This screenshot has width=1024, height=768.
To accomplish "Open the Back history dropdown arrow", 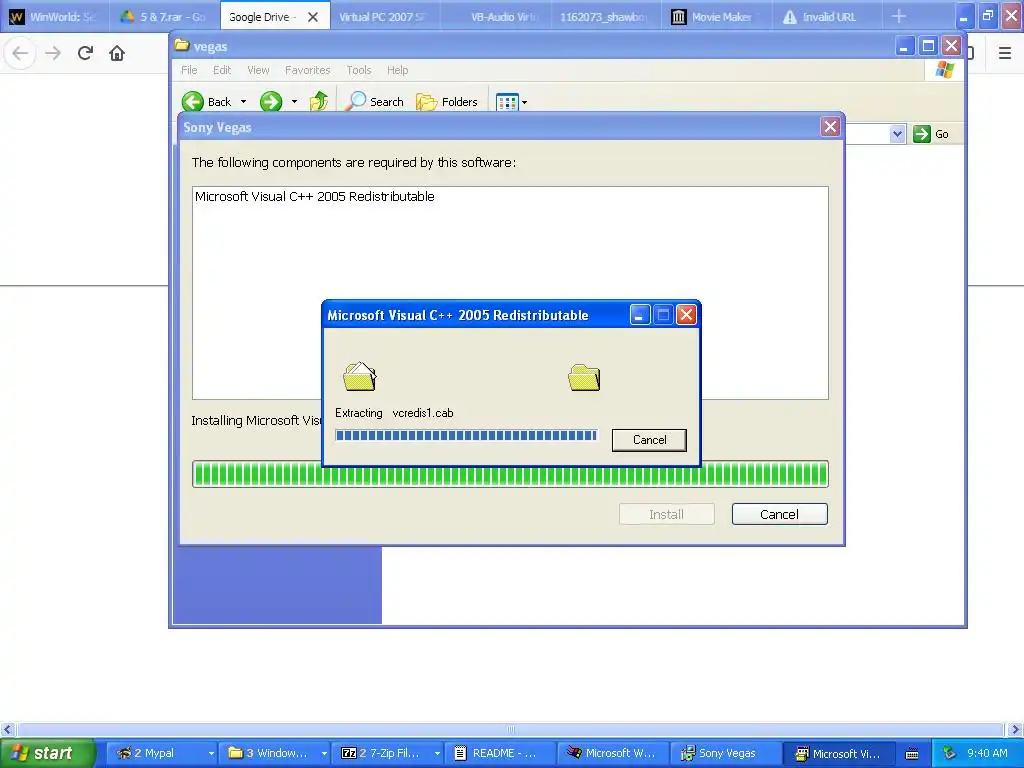I will (x=244, y=102).
